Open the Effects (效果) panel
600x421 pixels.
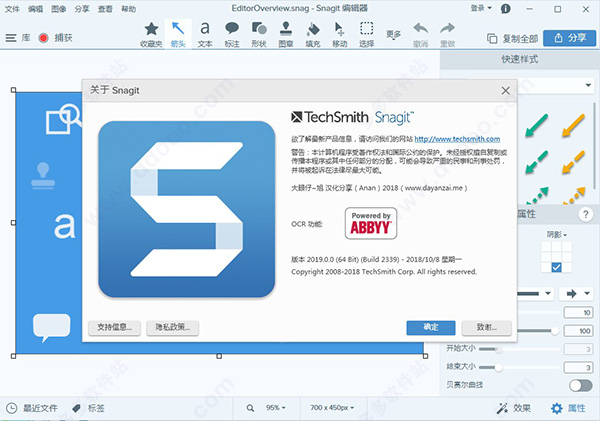point(514,408)
